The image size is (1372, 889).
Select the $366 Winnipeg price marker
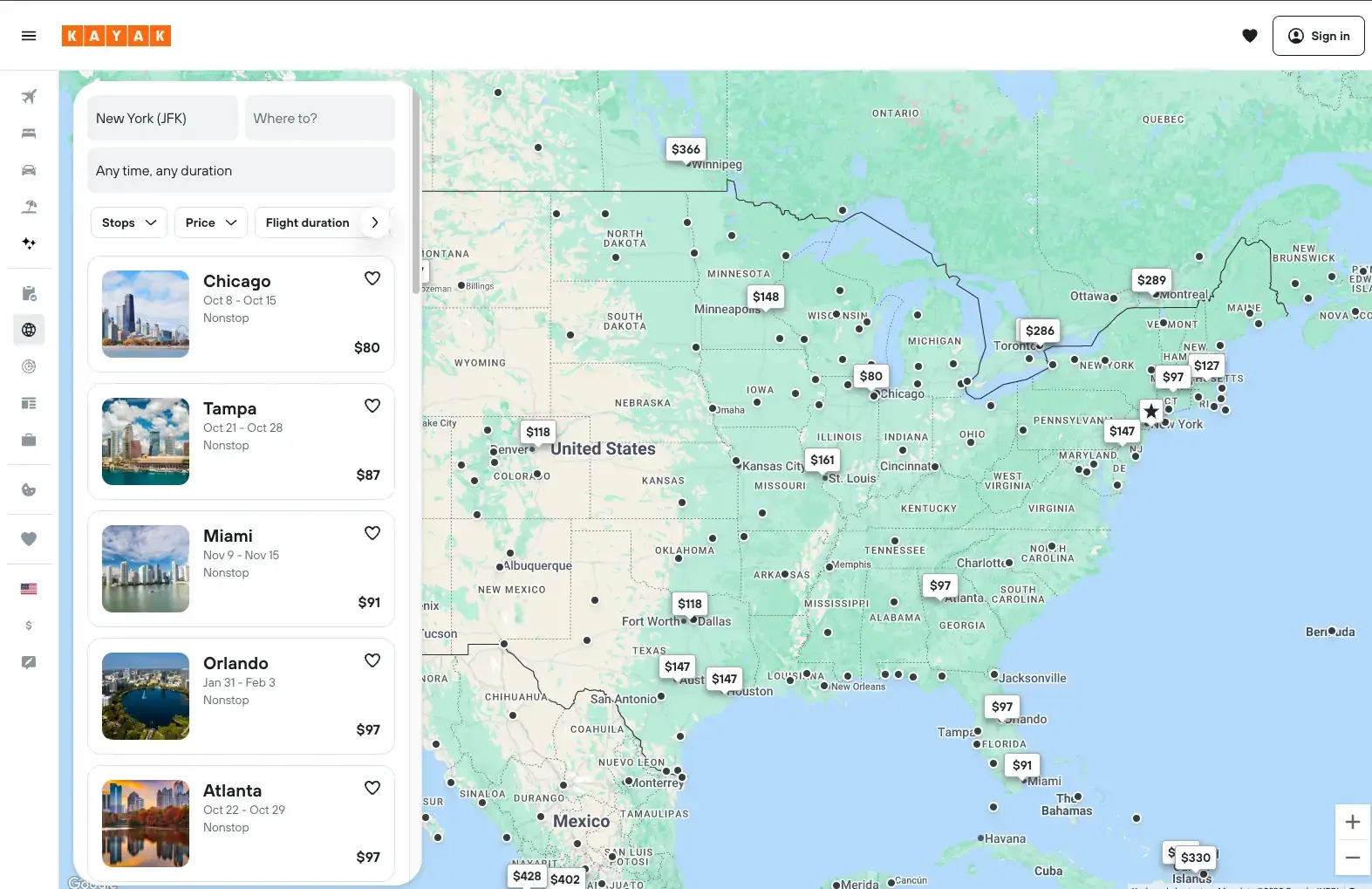[685, 149]
